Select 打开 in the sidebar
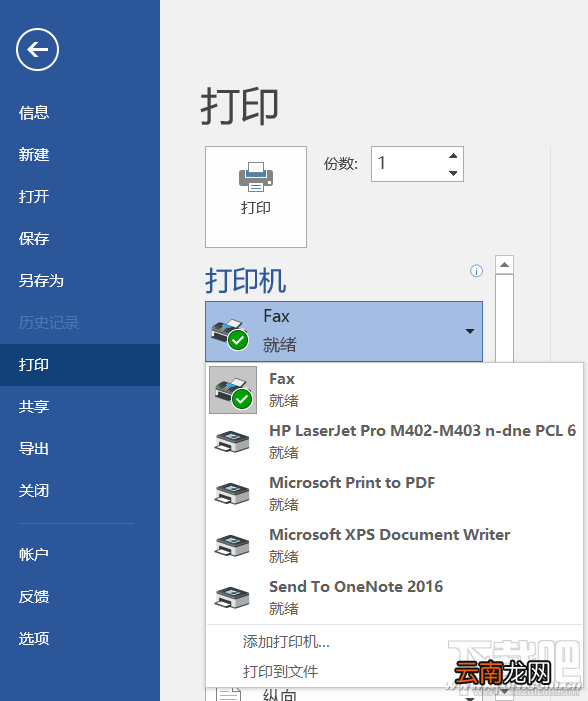 34,197
